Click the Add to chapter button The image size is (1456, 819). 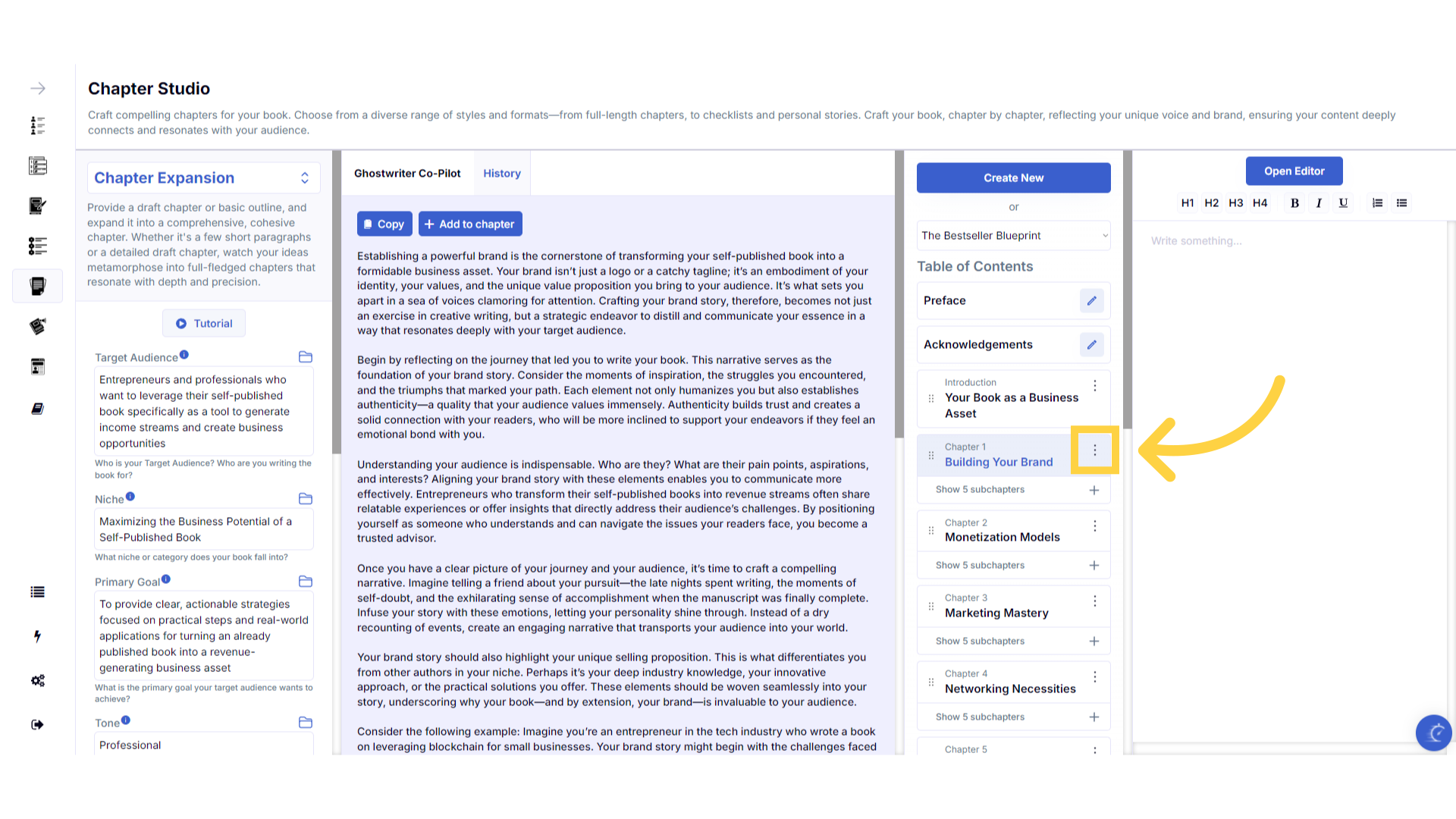point(469,224)
